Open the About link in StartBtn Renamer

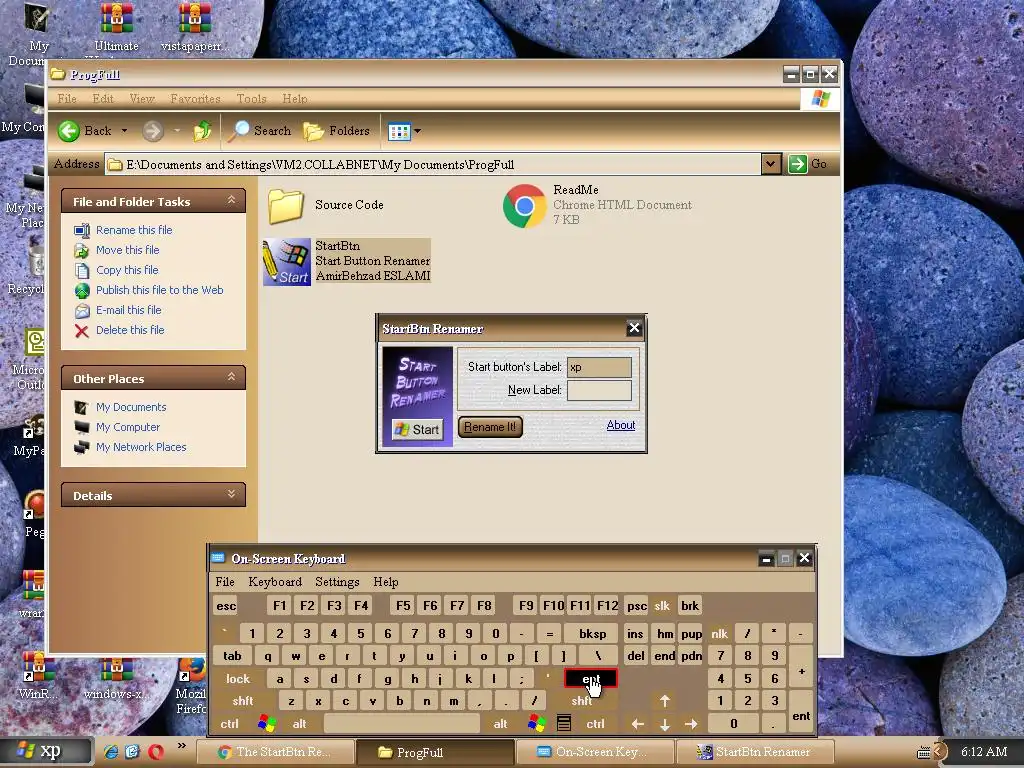620,425
